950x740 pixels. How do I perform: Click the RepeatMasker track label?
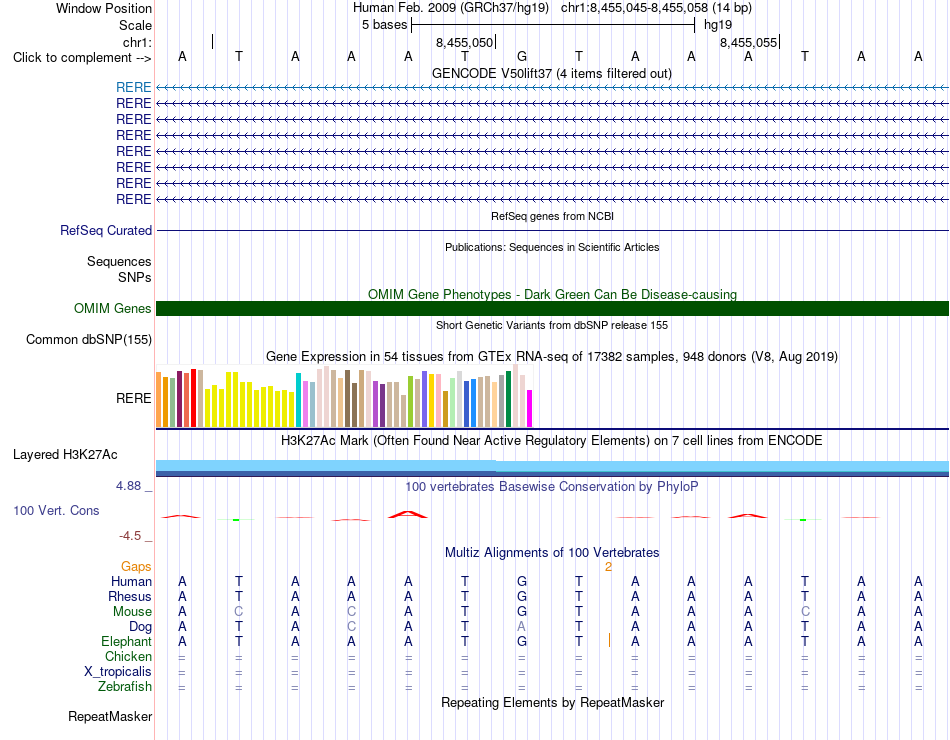point(110,716)
